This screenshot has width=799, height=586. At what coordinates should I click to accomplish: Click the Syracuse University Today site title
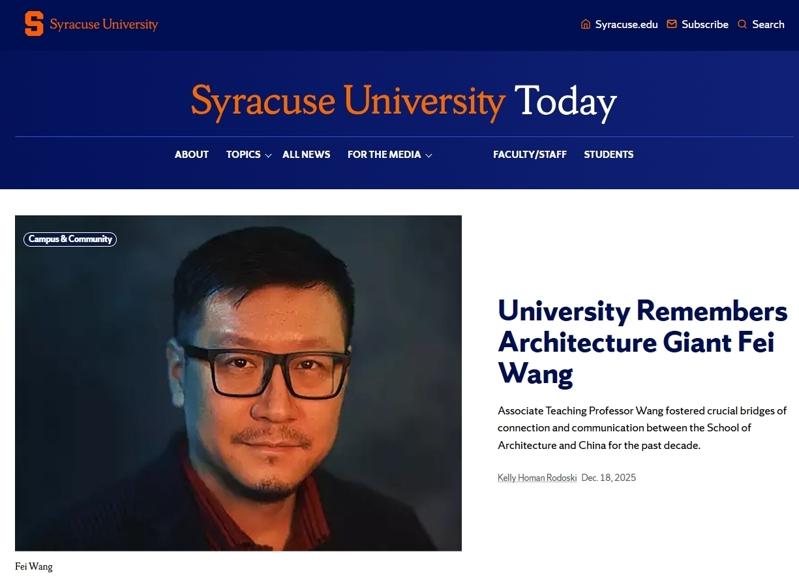tap(403, 101)
